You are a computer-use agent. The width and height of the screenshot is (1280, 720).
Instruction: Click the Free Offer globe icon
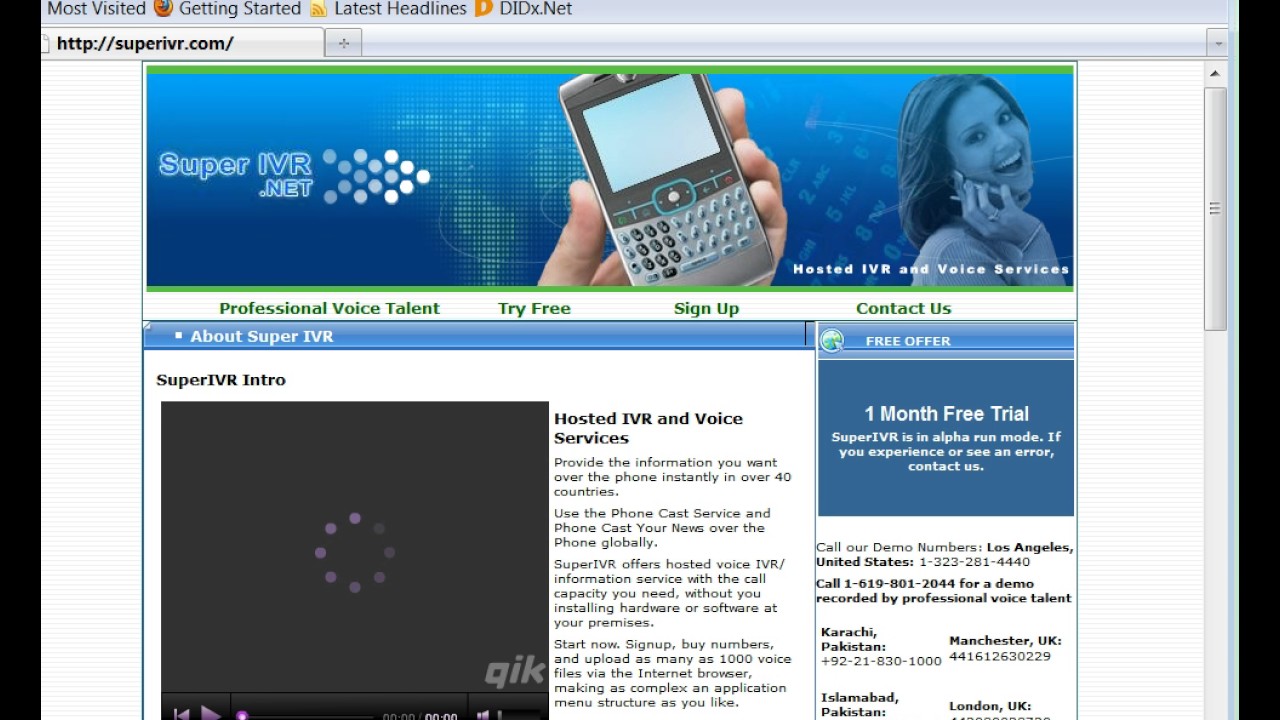(832, 341)
